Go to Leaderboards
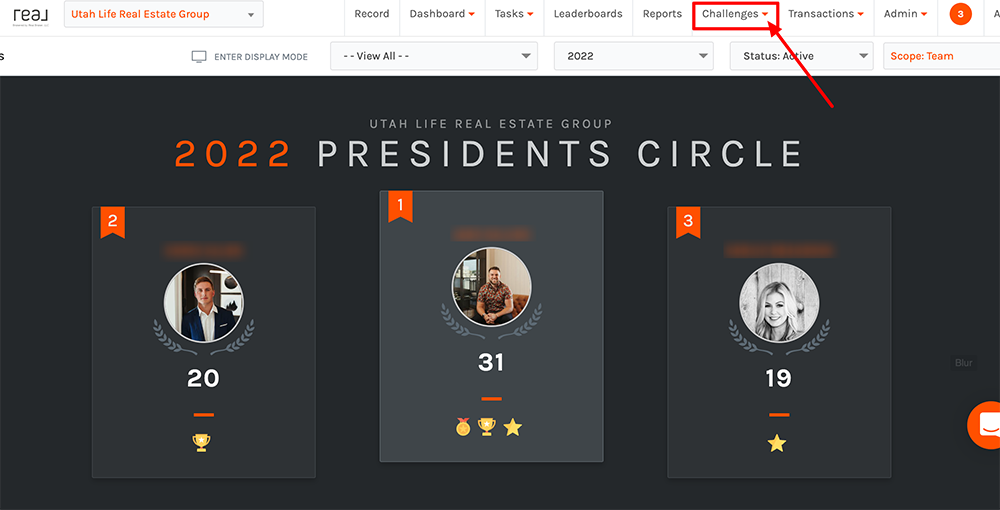1000x510 pixels. (588, 14)
